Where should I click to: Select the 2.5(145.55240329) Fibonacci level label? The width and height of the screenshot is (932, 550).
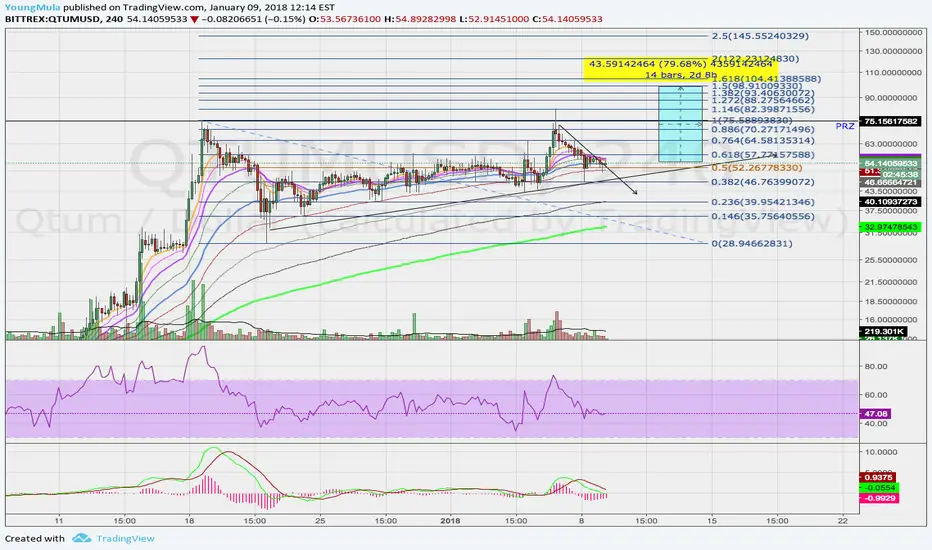[760, 36]
